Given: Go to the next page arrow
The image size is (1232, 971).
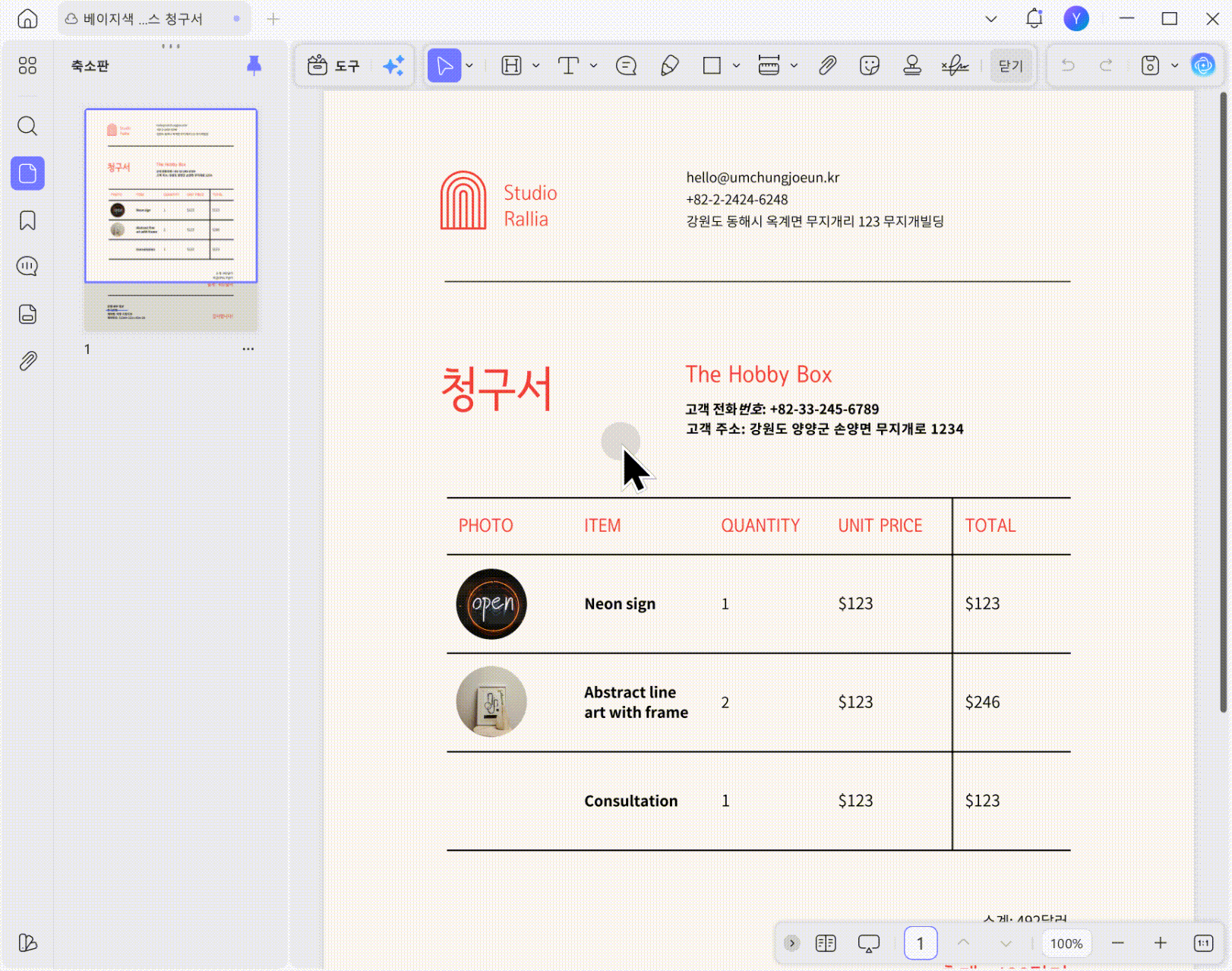Looking at the screenshot, I should point(1006,943).
